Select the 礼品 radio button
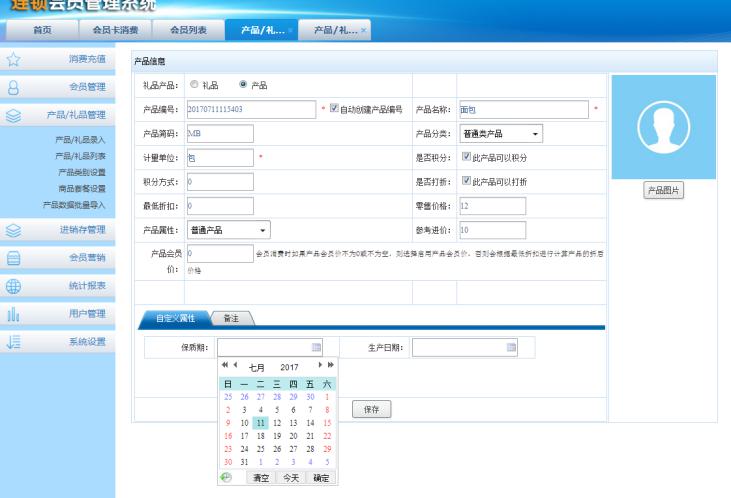731x498 pixels. [x=194, y=85]
